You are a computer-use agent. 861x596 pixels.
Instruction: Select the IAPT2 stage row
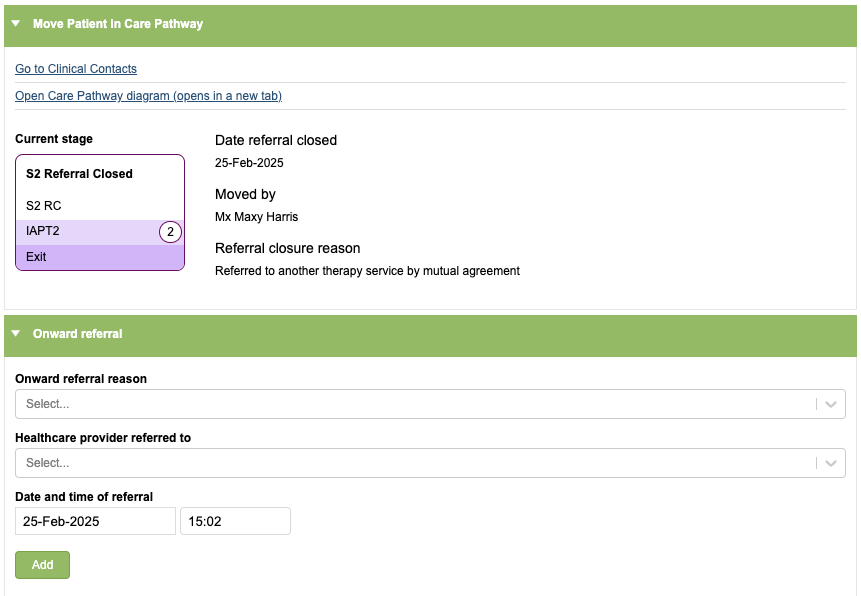pyautogui.click(x=85, y=231)
